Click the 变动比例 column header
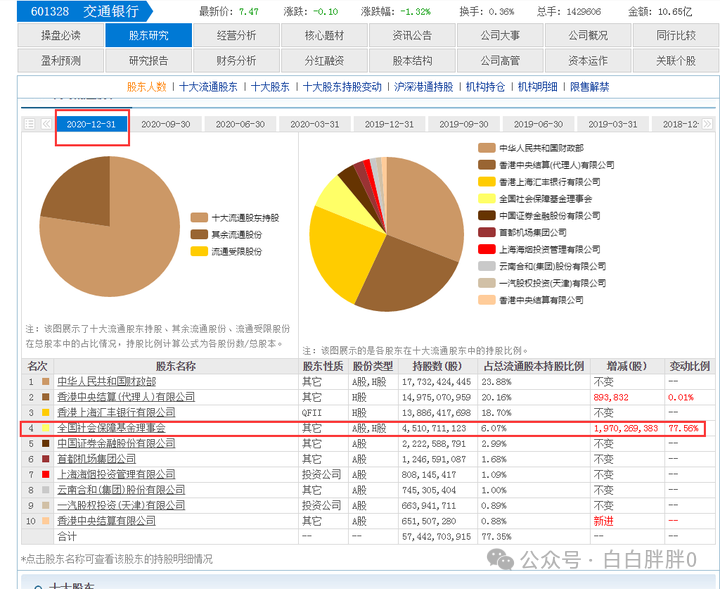720x589 pixels. pos(689,366)
